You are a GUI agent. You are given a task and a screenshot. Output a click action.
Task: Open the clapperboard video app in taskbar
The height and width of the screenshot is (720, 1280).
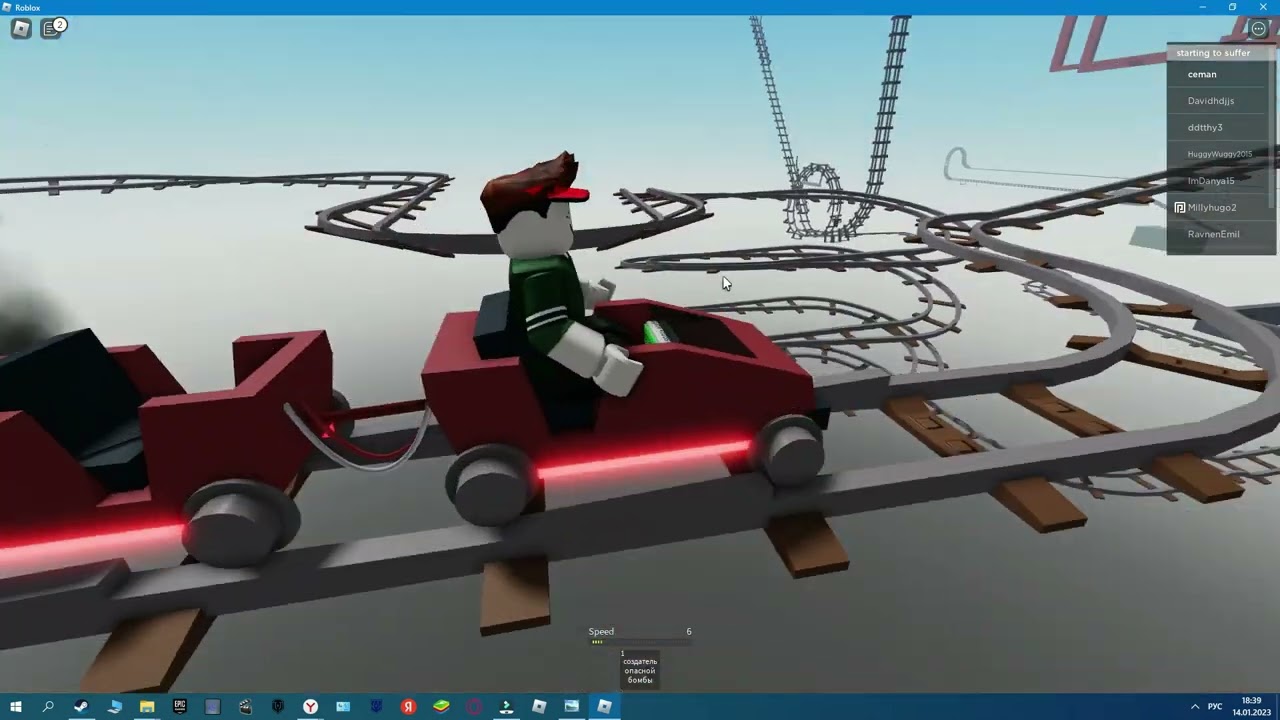click(x=245, y=706)
